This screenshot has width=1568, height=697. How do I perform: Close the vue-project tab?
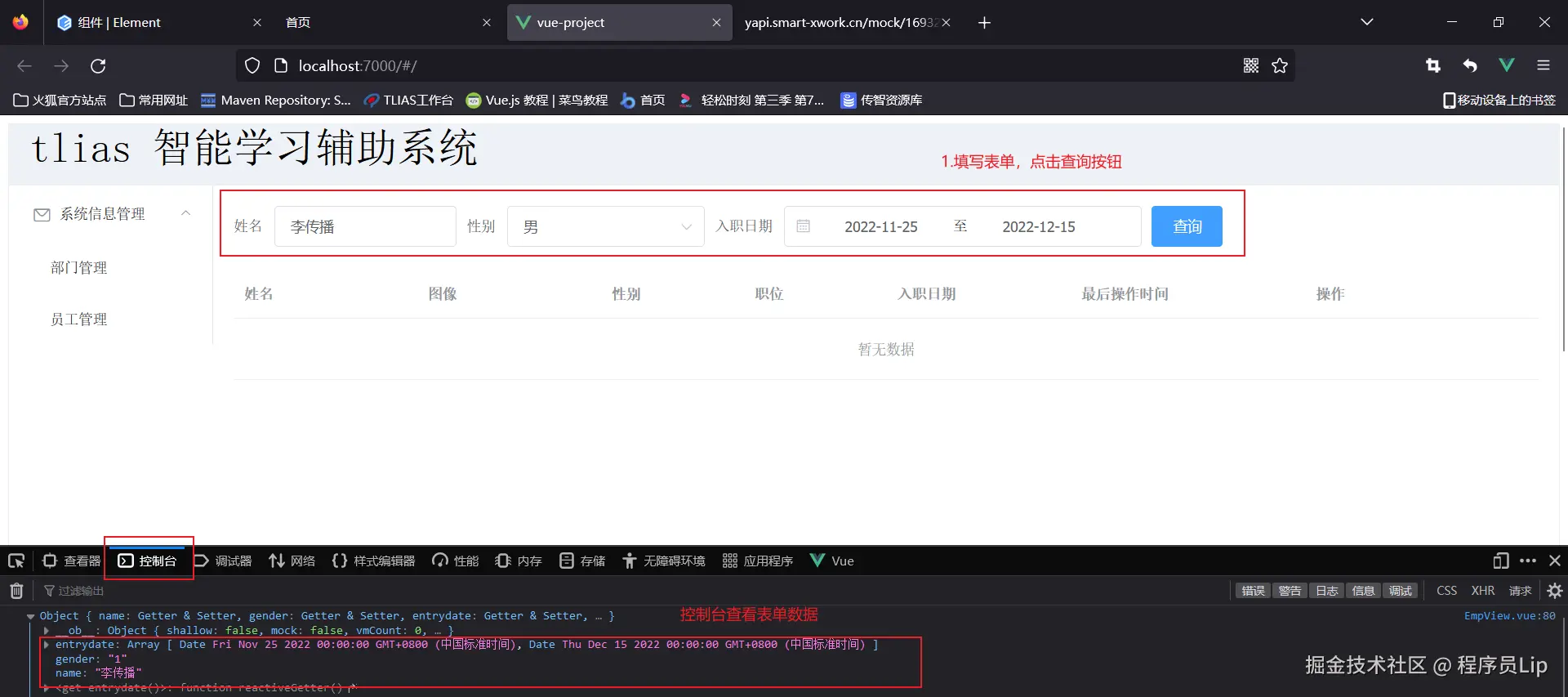[x=716, y=23]
